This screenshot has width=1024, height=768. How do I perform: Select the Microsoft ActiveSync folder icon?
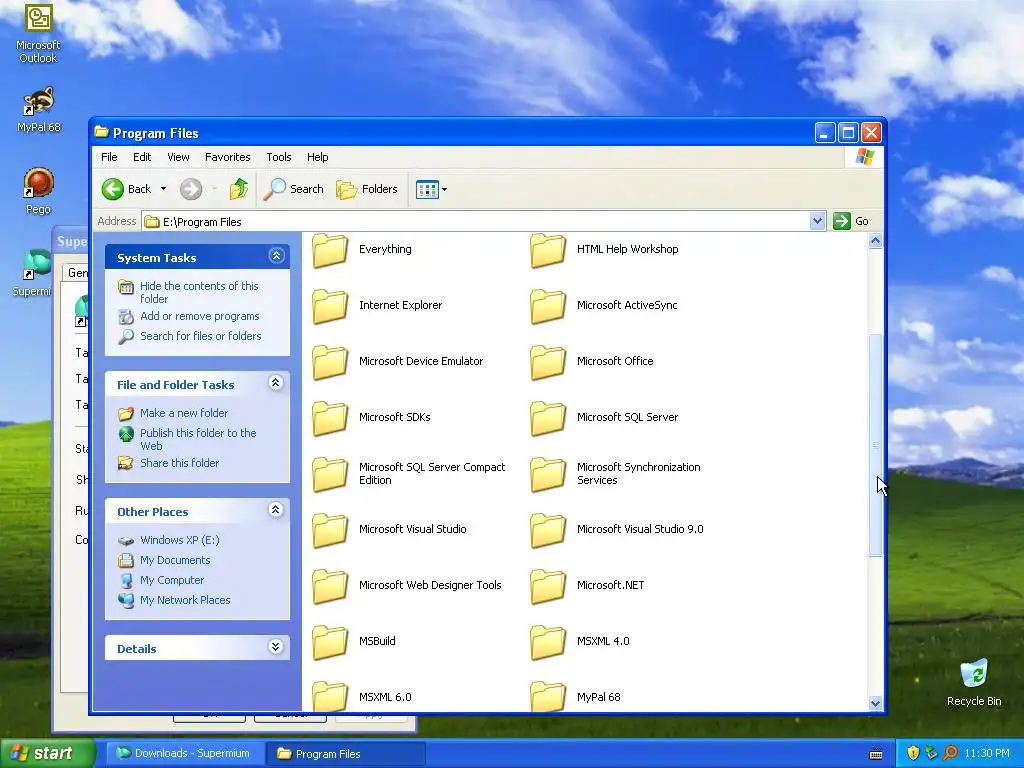coord(548,306)
